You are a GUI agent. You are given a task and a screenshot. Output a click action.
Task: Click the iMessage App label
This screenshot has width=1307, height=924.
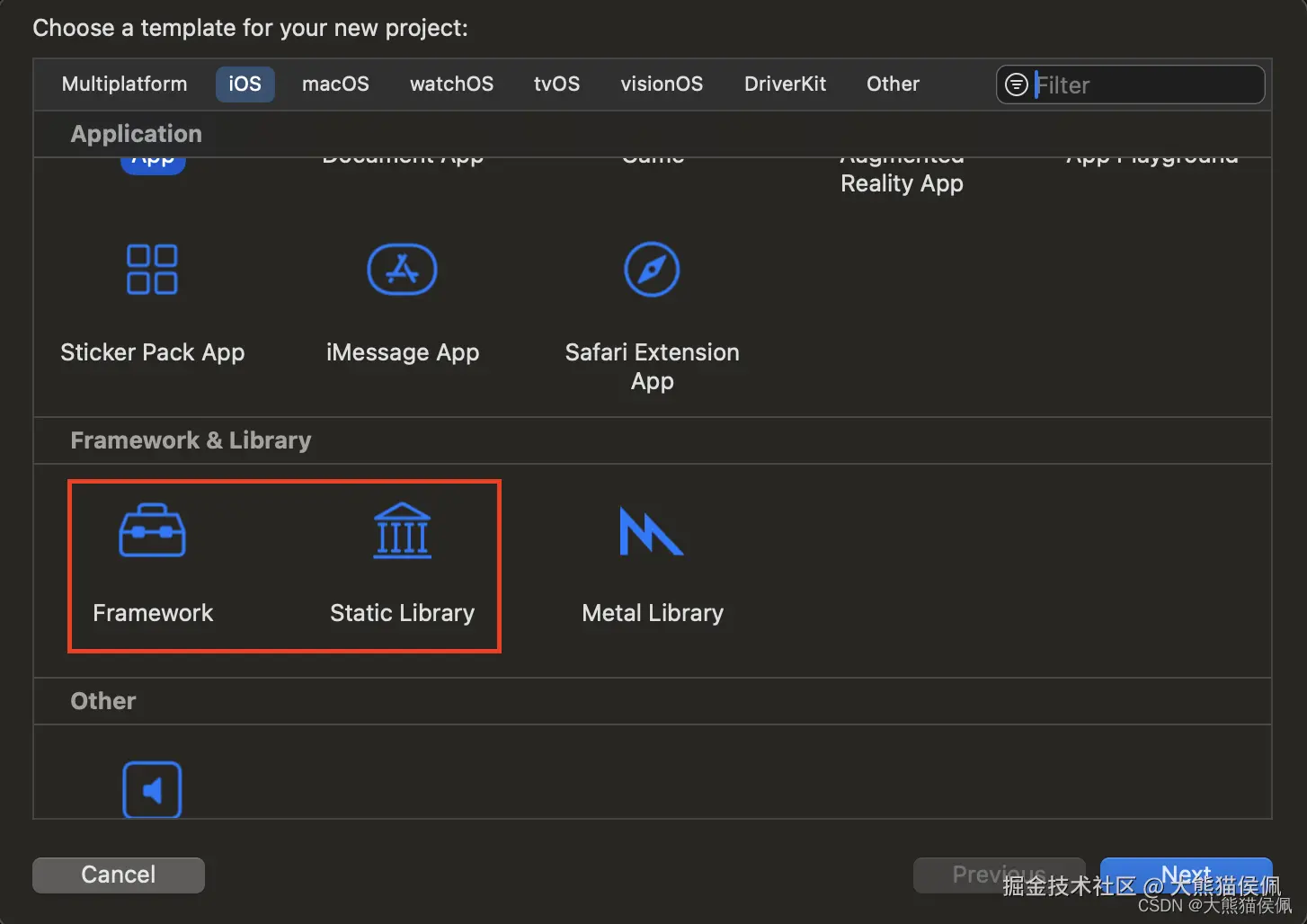pos(402,352)
